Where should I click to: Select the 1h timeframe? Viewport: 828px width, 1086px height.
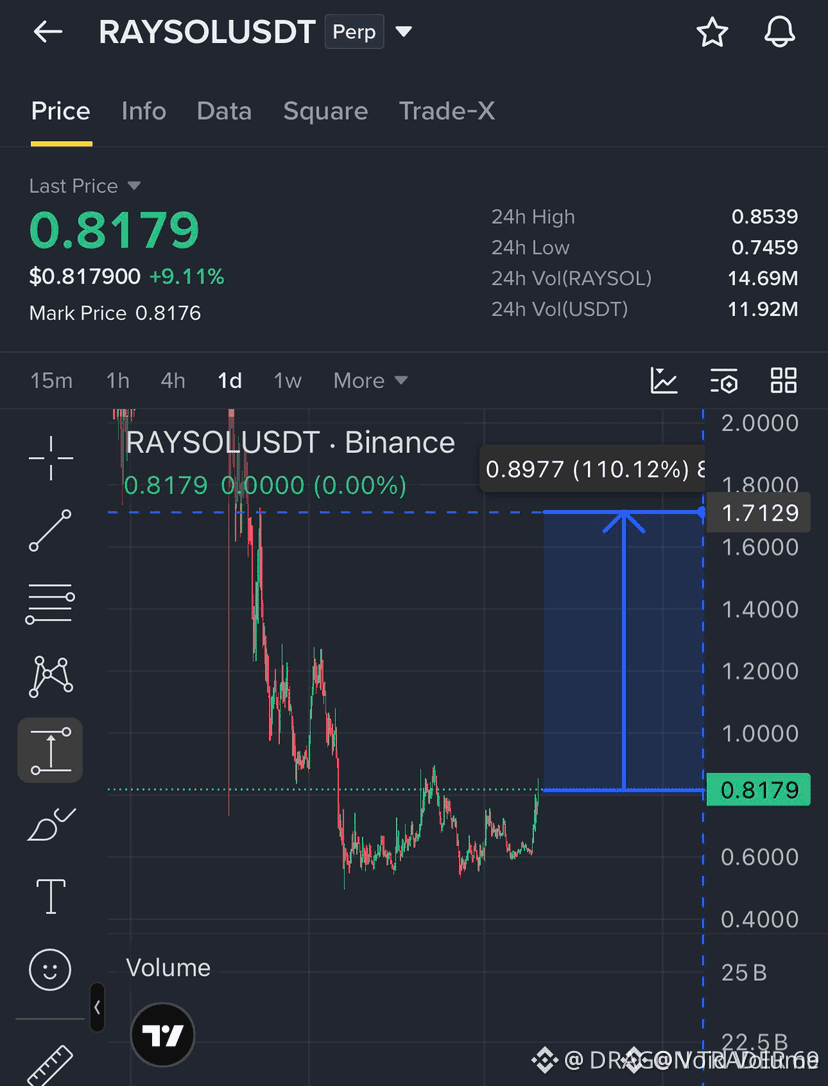click(x=118, y=380)
